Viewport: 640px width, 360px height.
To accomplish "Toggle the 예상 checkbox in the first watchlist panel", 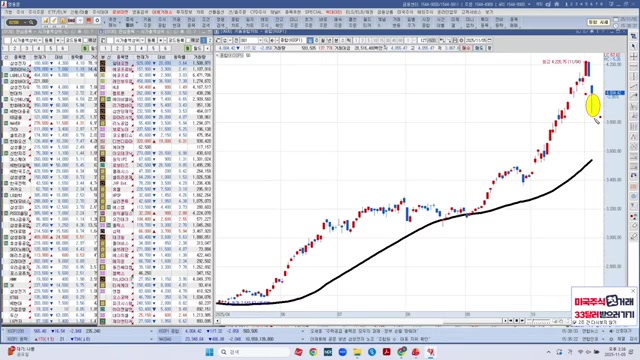I will tap(86, 40).
